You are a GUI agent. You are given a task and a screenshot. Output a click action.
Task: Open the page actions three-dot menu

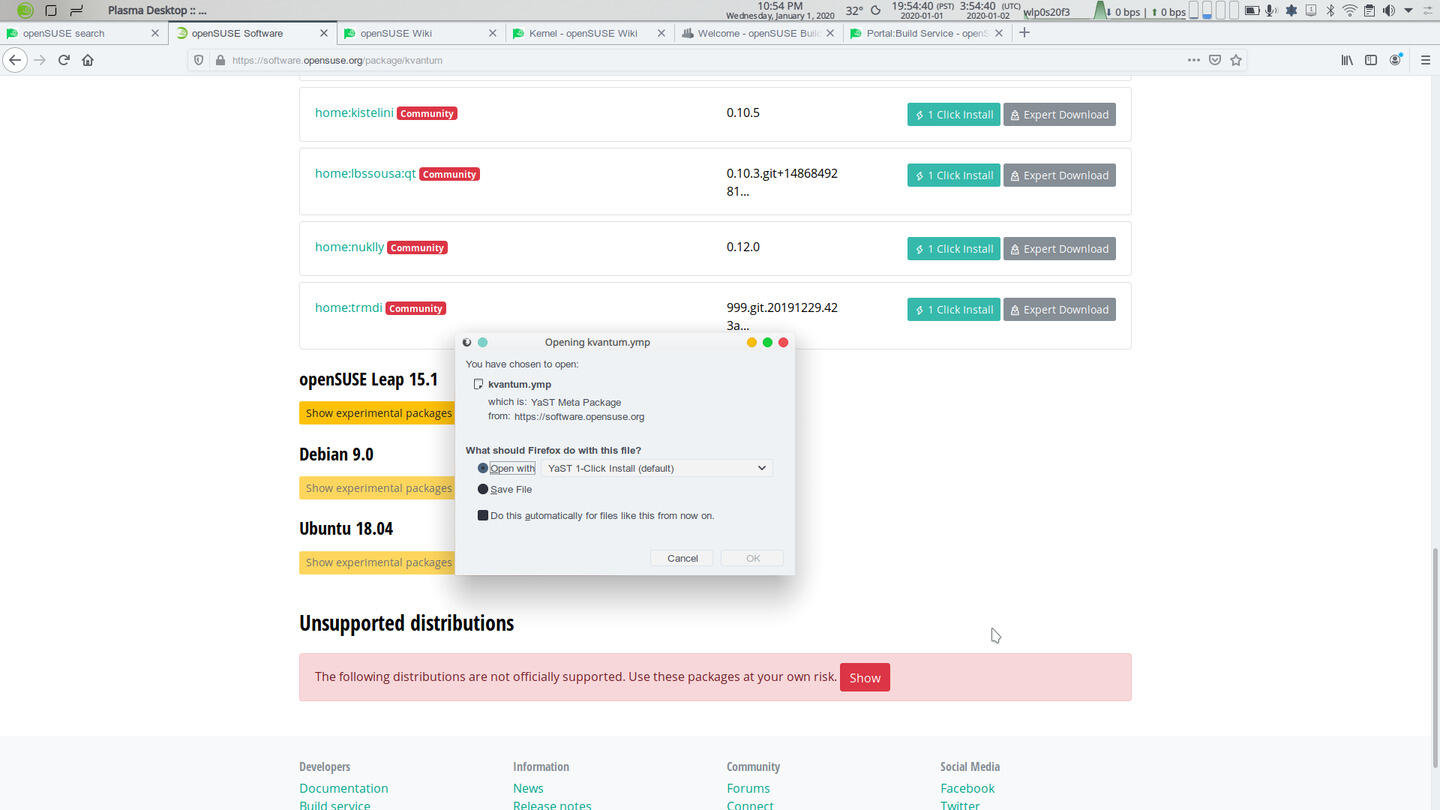(1193, 60)
